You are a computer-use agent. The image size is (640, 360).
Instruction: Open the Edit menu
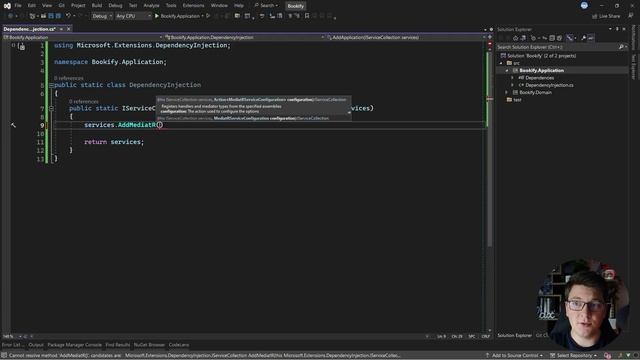click(31, 6)
